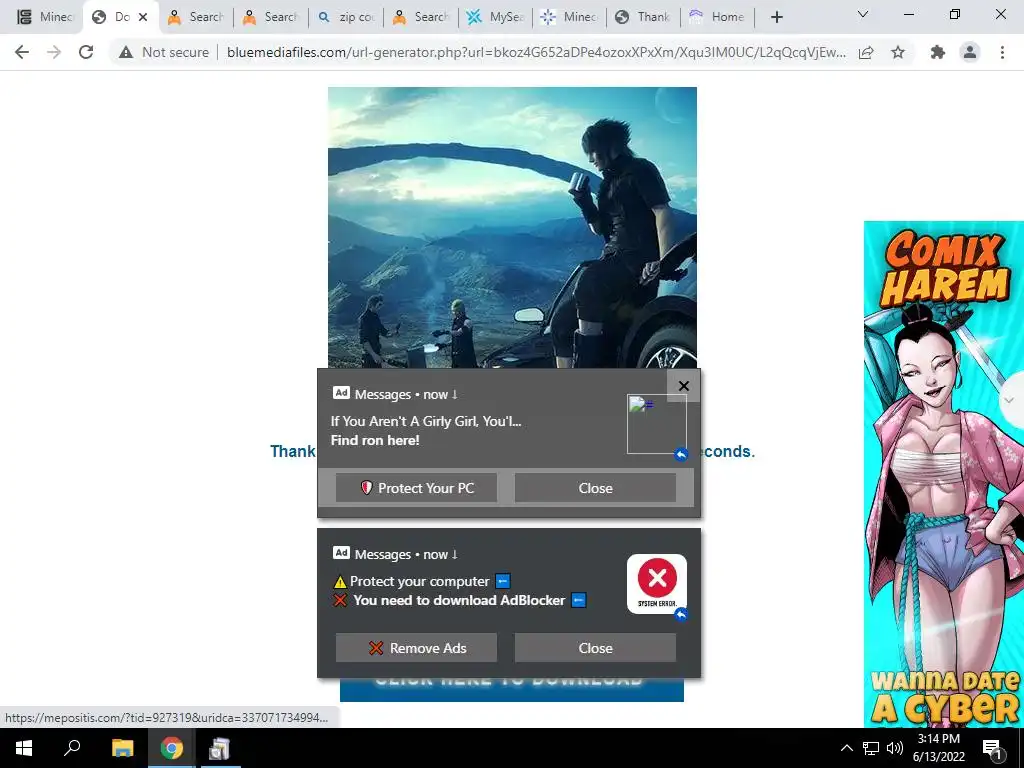Screen dimensions: 1024x768
Task: Expand the tab search chevron
Action: point(863,14)
